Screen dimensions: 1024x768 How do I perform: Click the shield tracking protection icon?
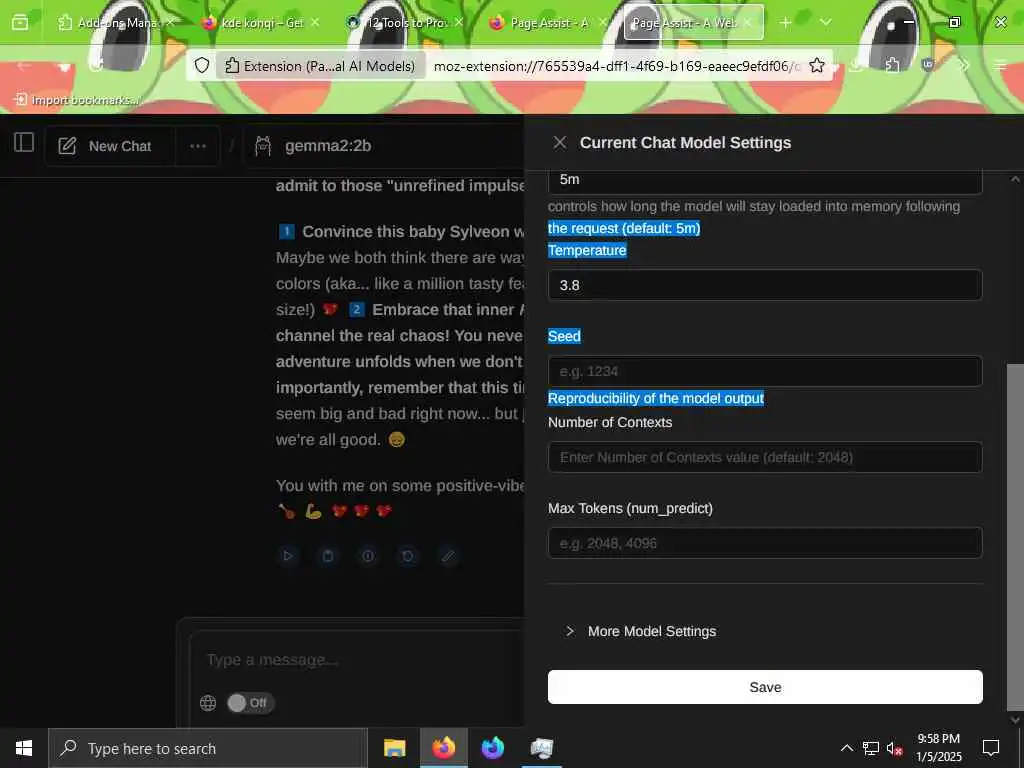pos(202,65)
